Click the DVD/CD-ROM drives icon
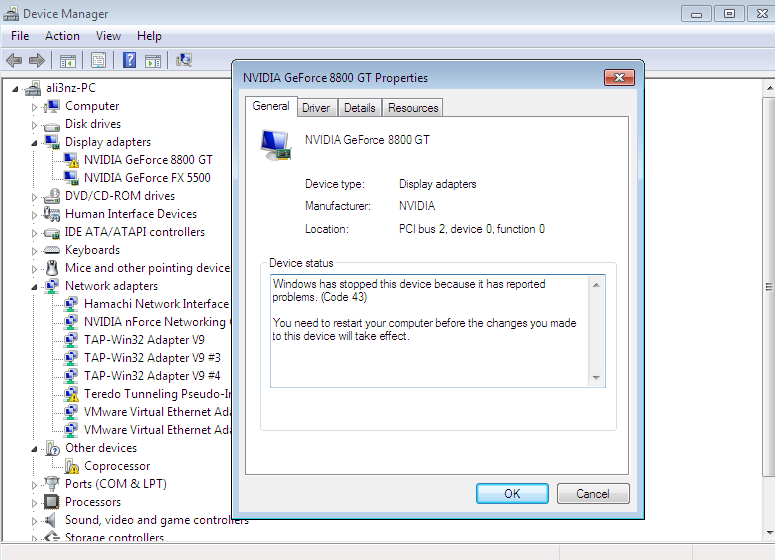This screenshot has height=560, width=775. pos(51,196)
